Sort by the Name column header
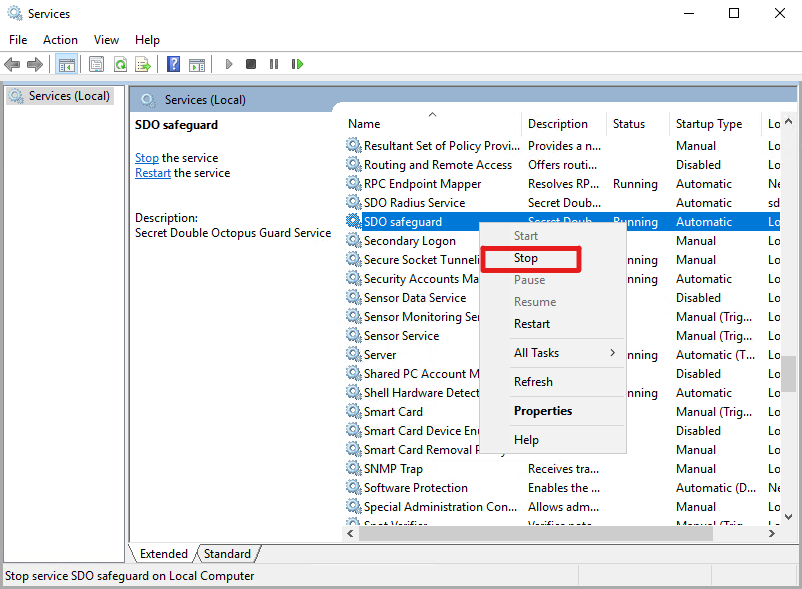This screenshot has height=589, width=802. [x=432, y=124]
